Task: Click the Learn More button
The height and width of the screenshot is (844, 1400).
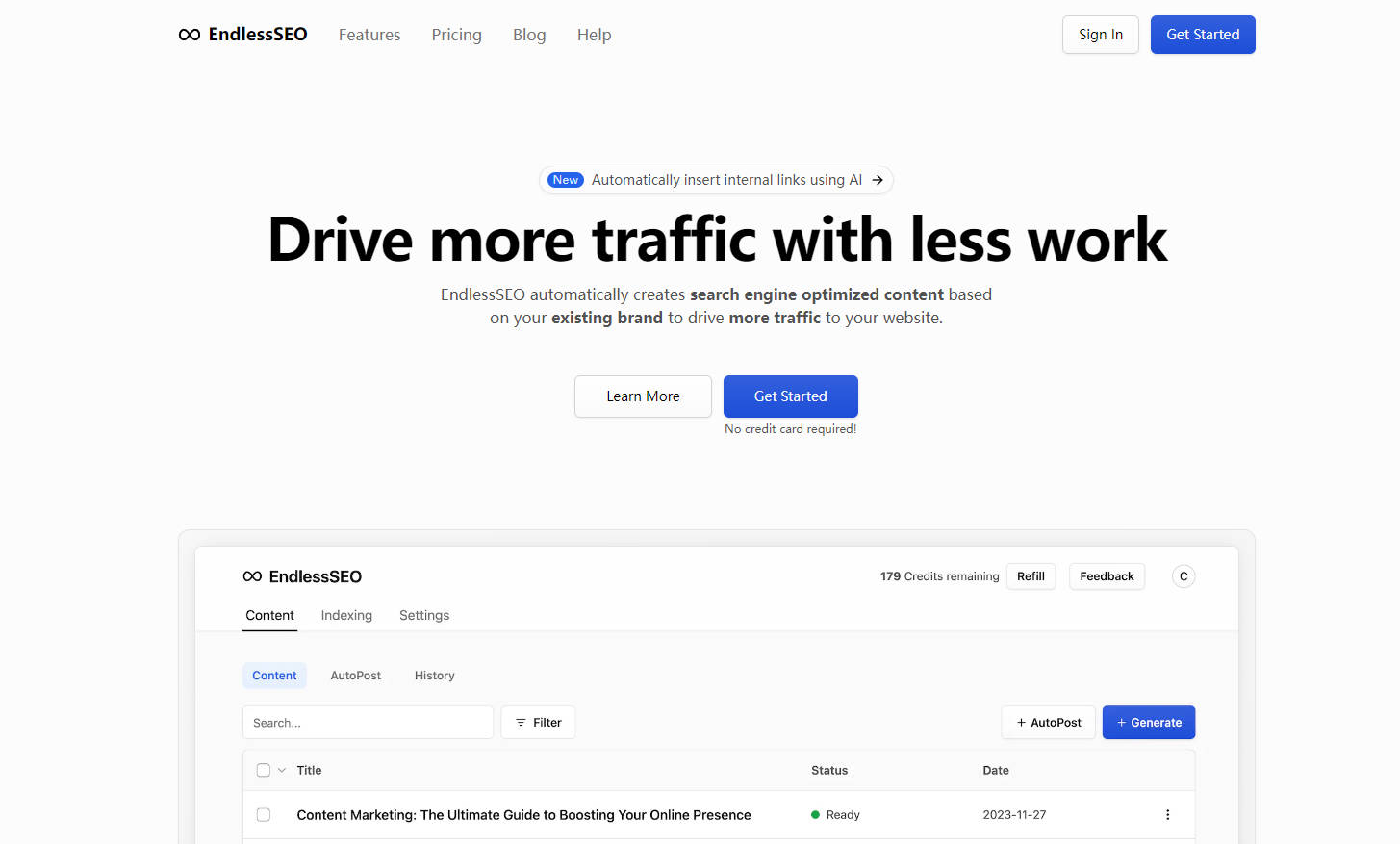Action: pos(643,396)
